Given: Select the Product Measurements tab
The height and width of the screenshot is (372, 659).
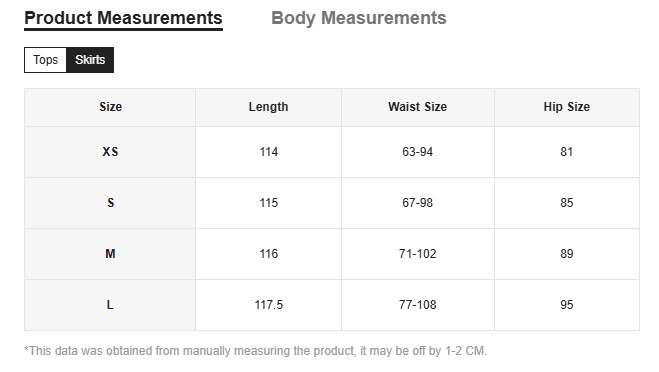Looking at the screenshot, I should pos(123,18).
